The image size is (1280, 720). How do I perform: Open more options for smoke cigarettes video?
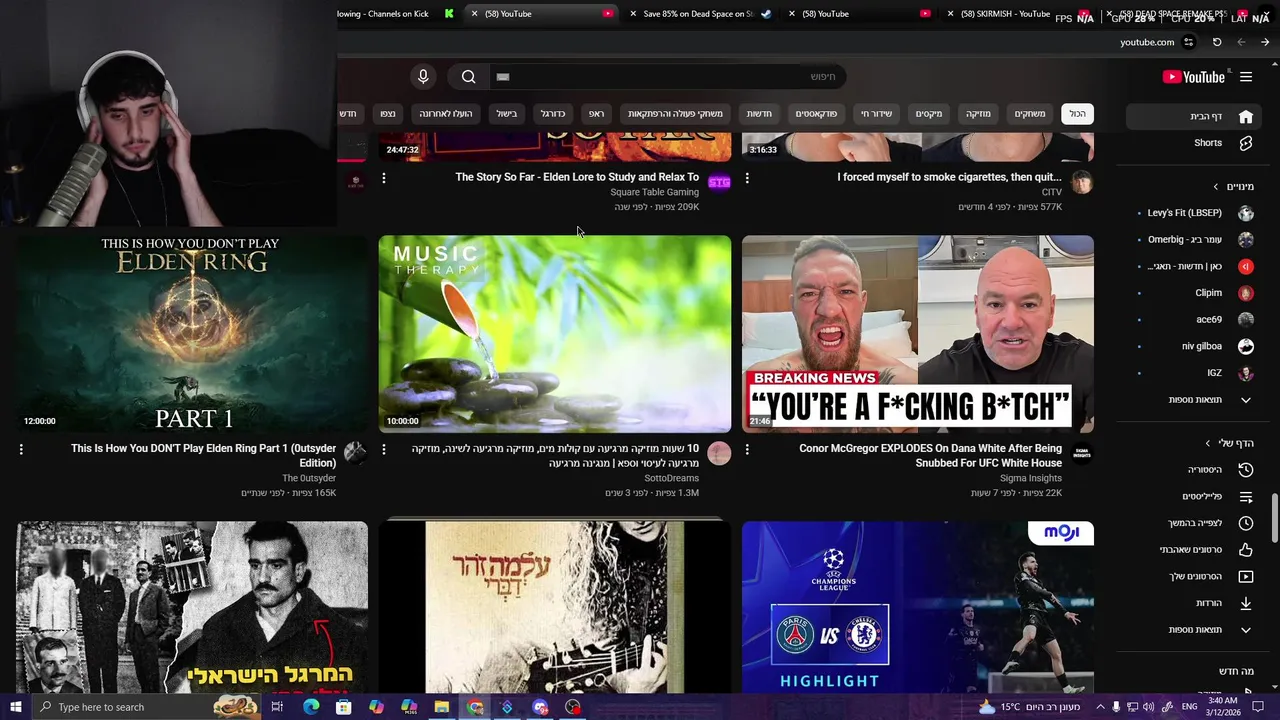point(747,178)
